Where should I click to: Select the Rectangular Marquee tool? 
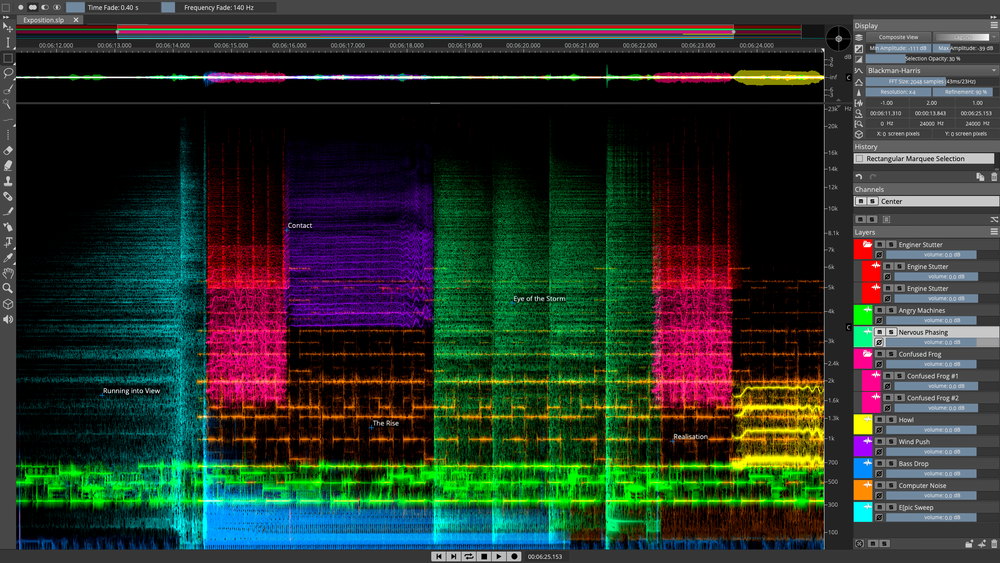tap(8, 58)
